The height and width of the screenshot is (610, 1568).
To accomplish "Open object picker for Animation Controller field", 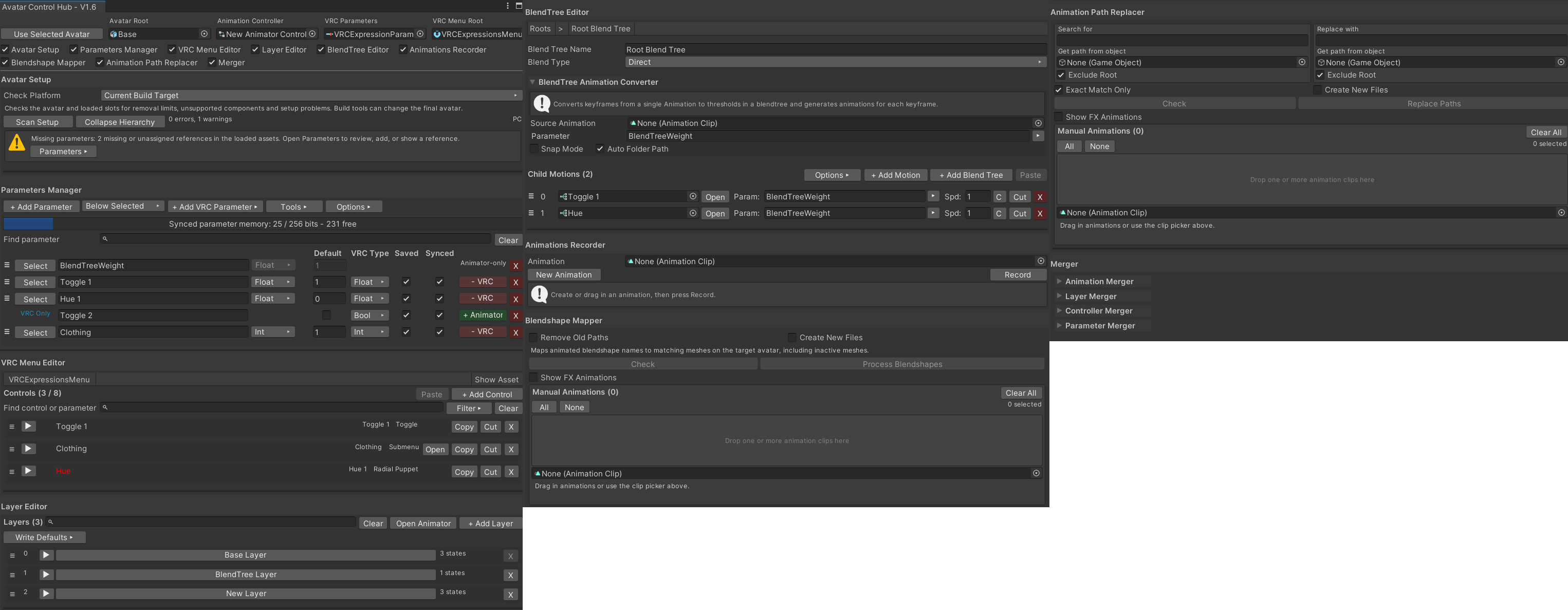I will point(312,34).
